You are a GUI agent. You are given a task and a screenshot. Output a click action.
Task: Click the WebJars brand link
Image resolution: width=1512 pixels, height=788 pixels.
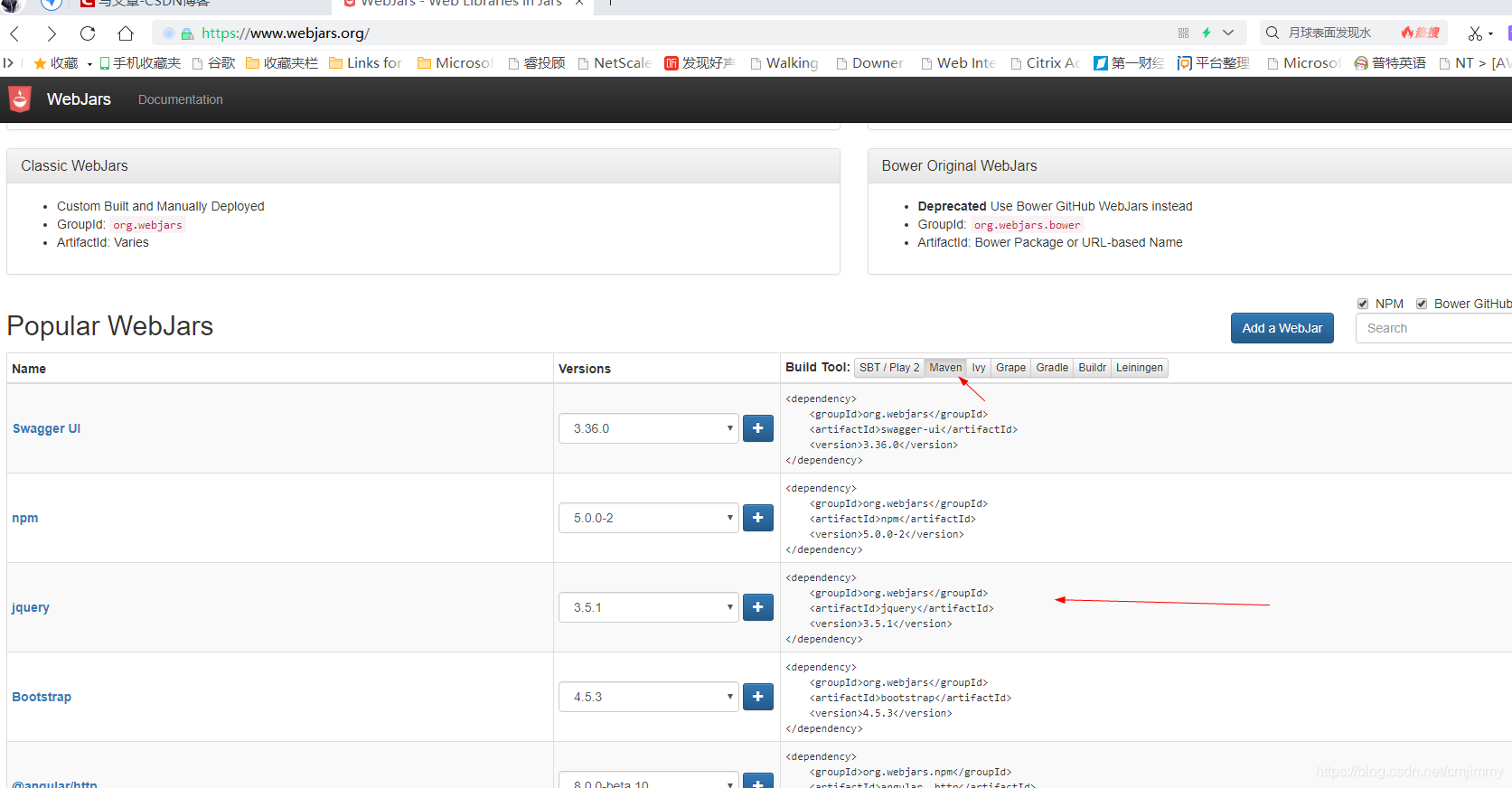pyautogui.click(x=79, y=99)
